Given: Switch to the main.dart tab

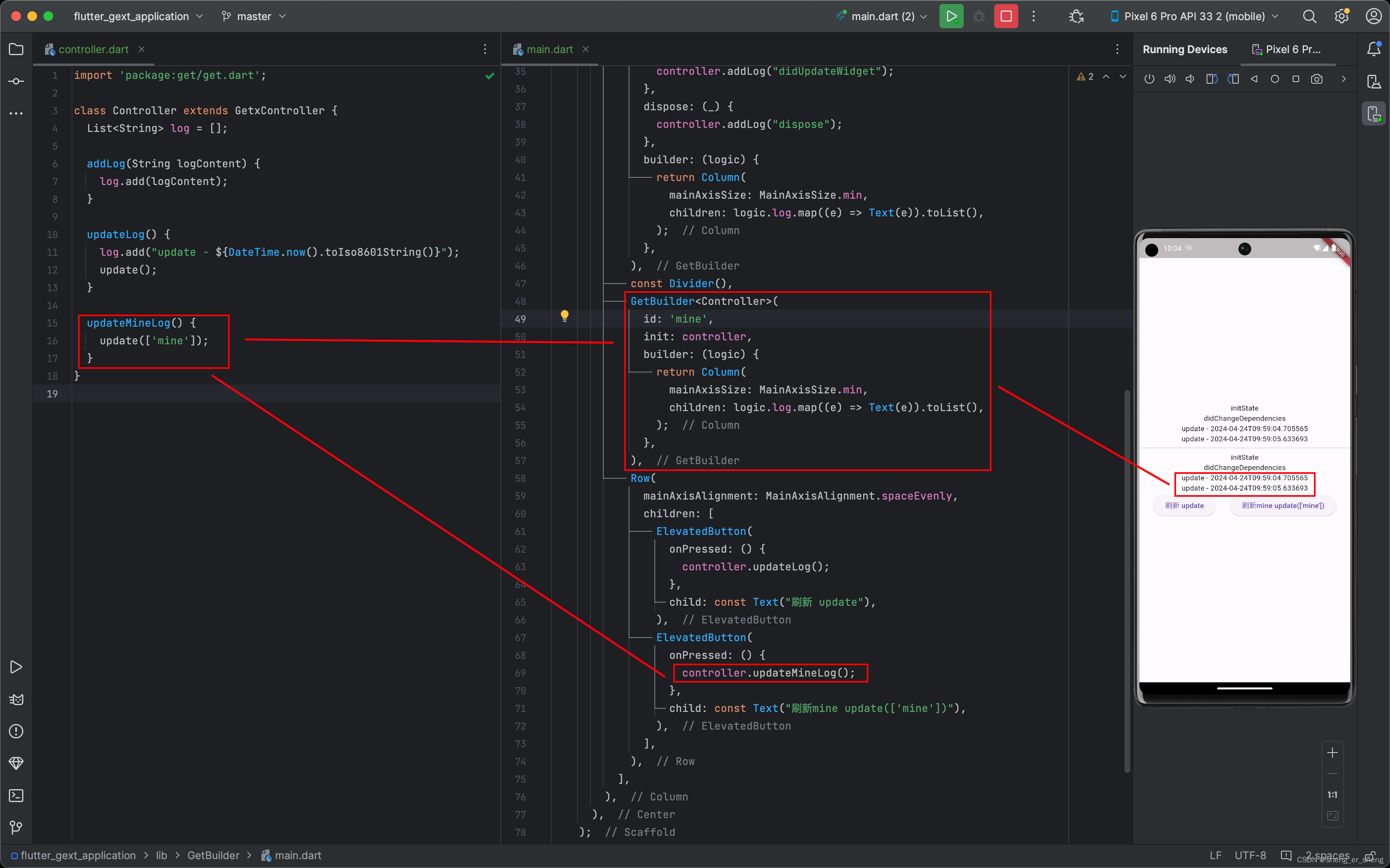Looking at the screenshot, I should point(548,49).
